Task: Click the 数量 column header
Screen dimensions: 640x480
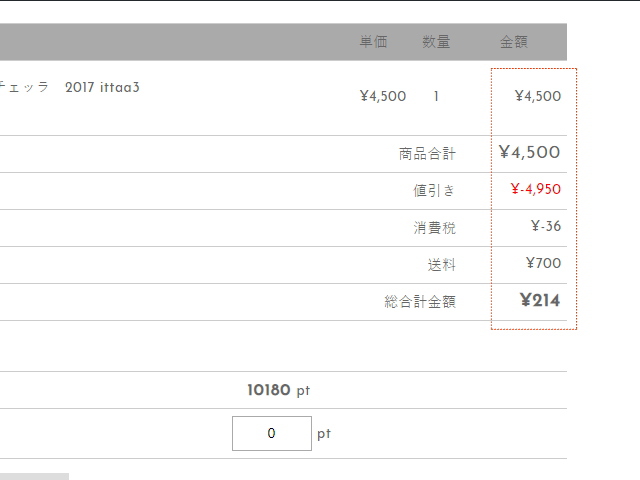Action: pyautogui.click(x=436, y=42)
